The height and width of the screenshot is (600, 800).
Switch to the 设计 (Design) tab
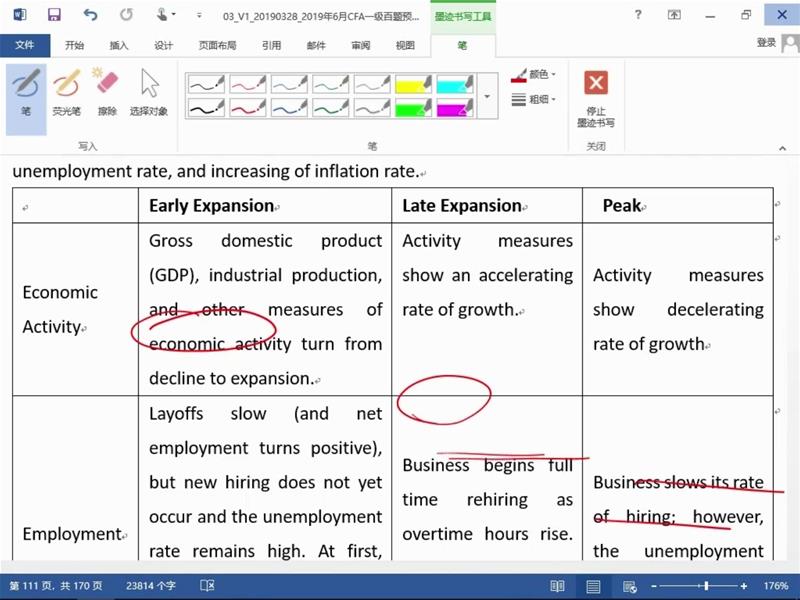point(163,45)
